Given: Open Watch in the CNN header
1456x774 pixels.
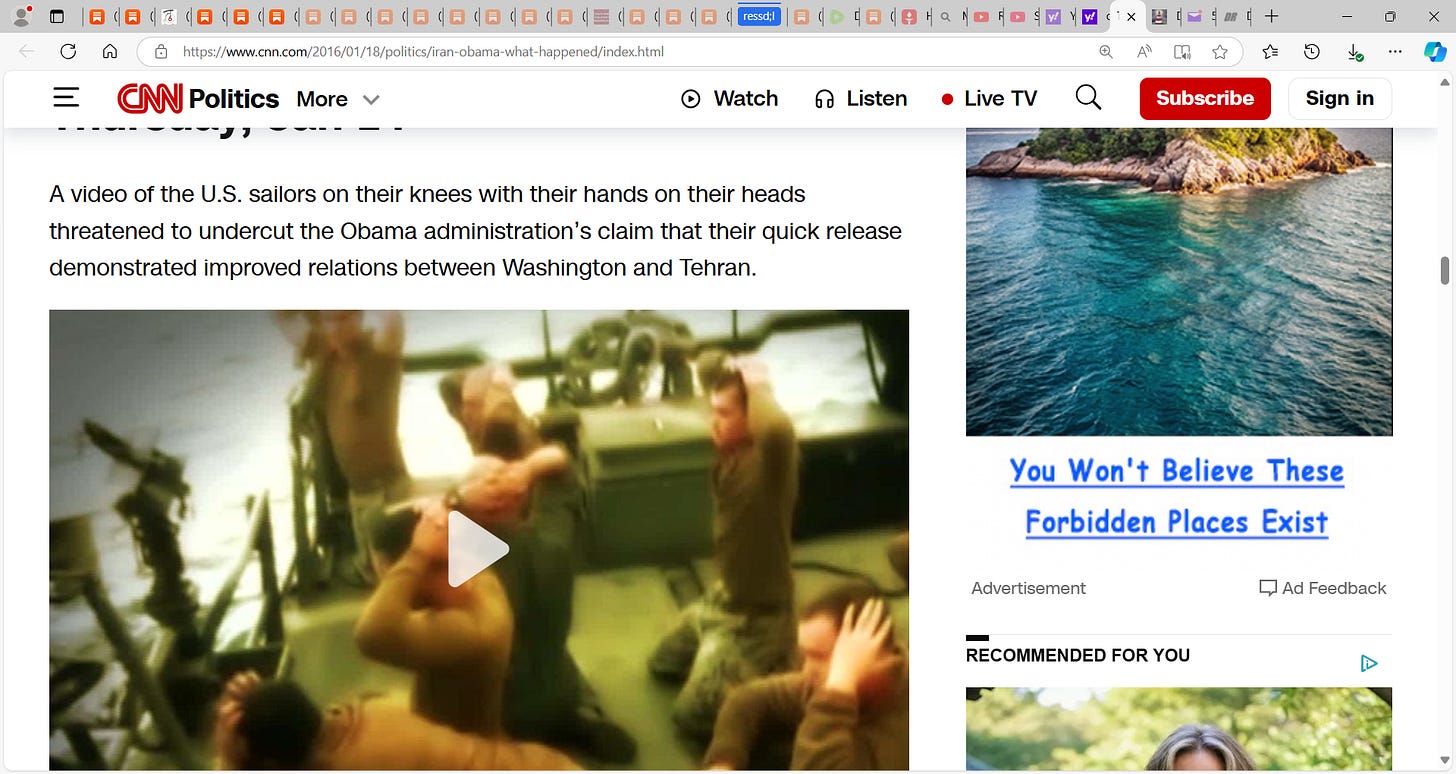Looking at the screenshot, I should point(729,98).
